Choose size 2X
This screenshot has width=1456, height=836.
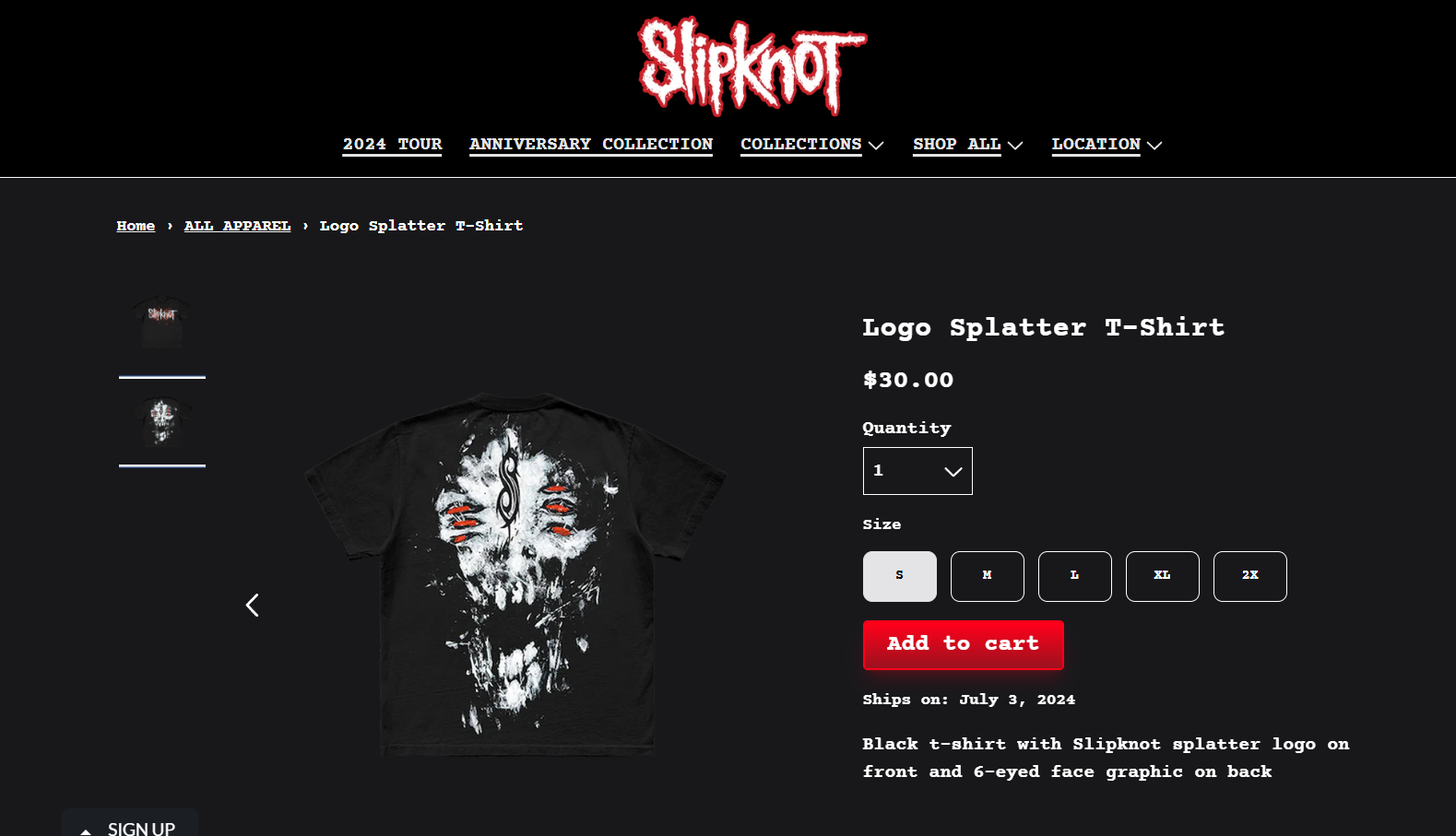pyautogui.click(x=1250, y=576)
